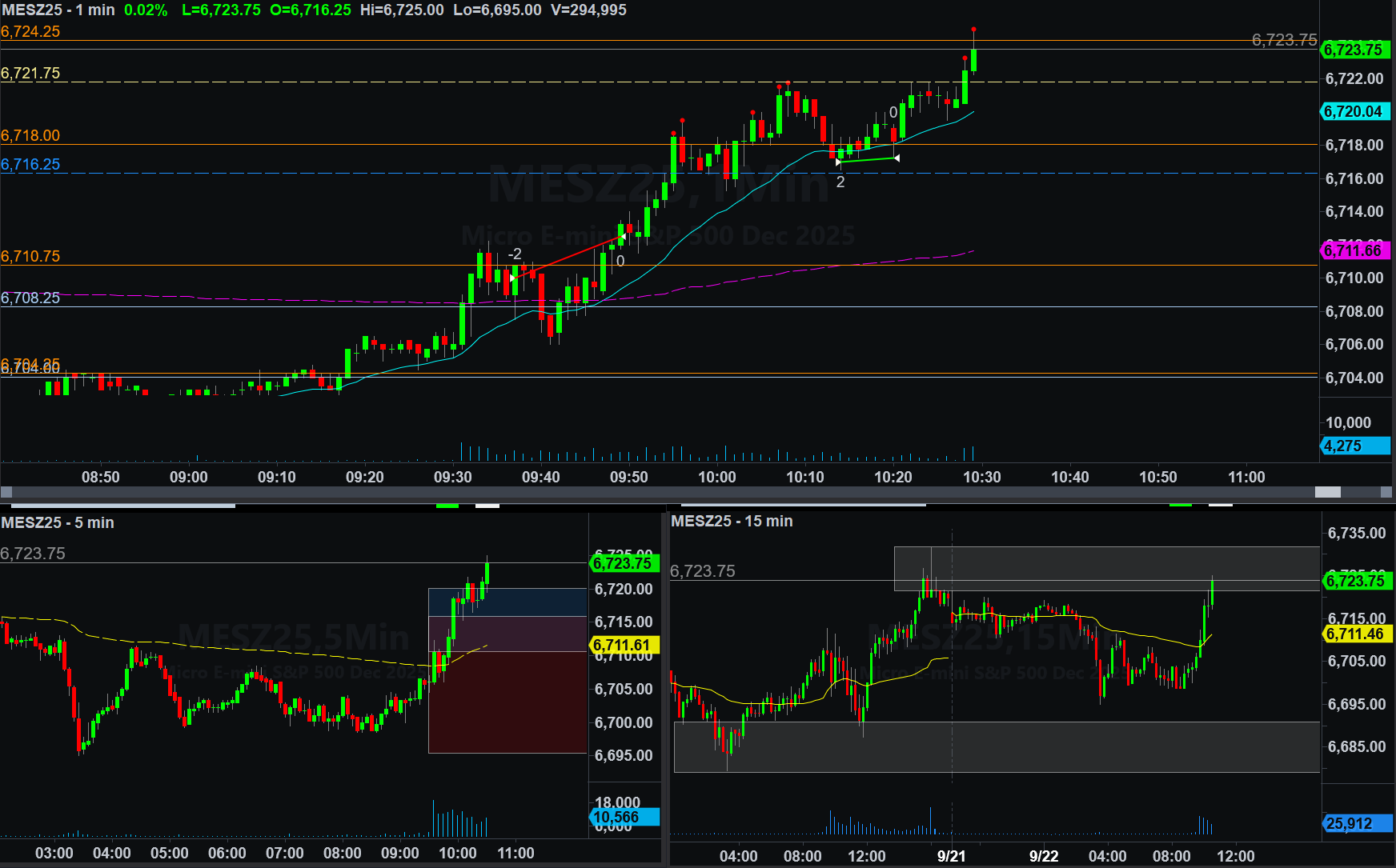The width and height of the screenshot is (1396, 868).
Task: Select the red trend line labeled -2
Action: point(568,258)
